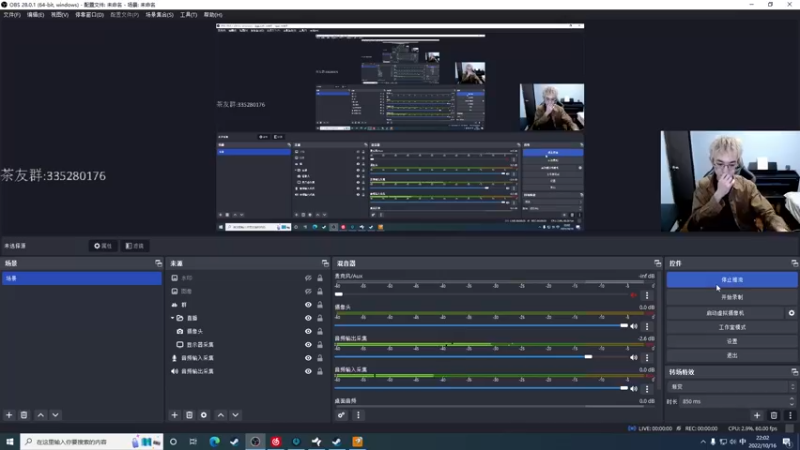Screen dimensions: 800x450
Task: Delete selected source with trash icon
Action: [x=189, y=415]
